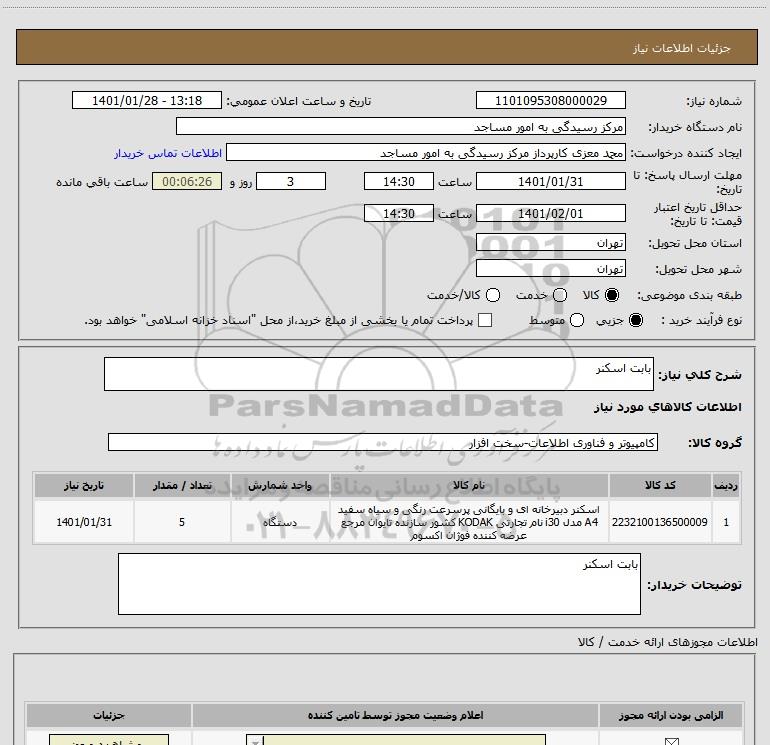Click the اطلاعات کالاهای مورد نیاز heading
The image size is (770, 745).
click(x=668, y=407)
